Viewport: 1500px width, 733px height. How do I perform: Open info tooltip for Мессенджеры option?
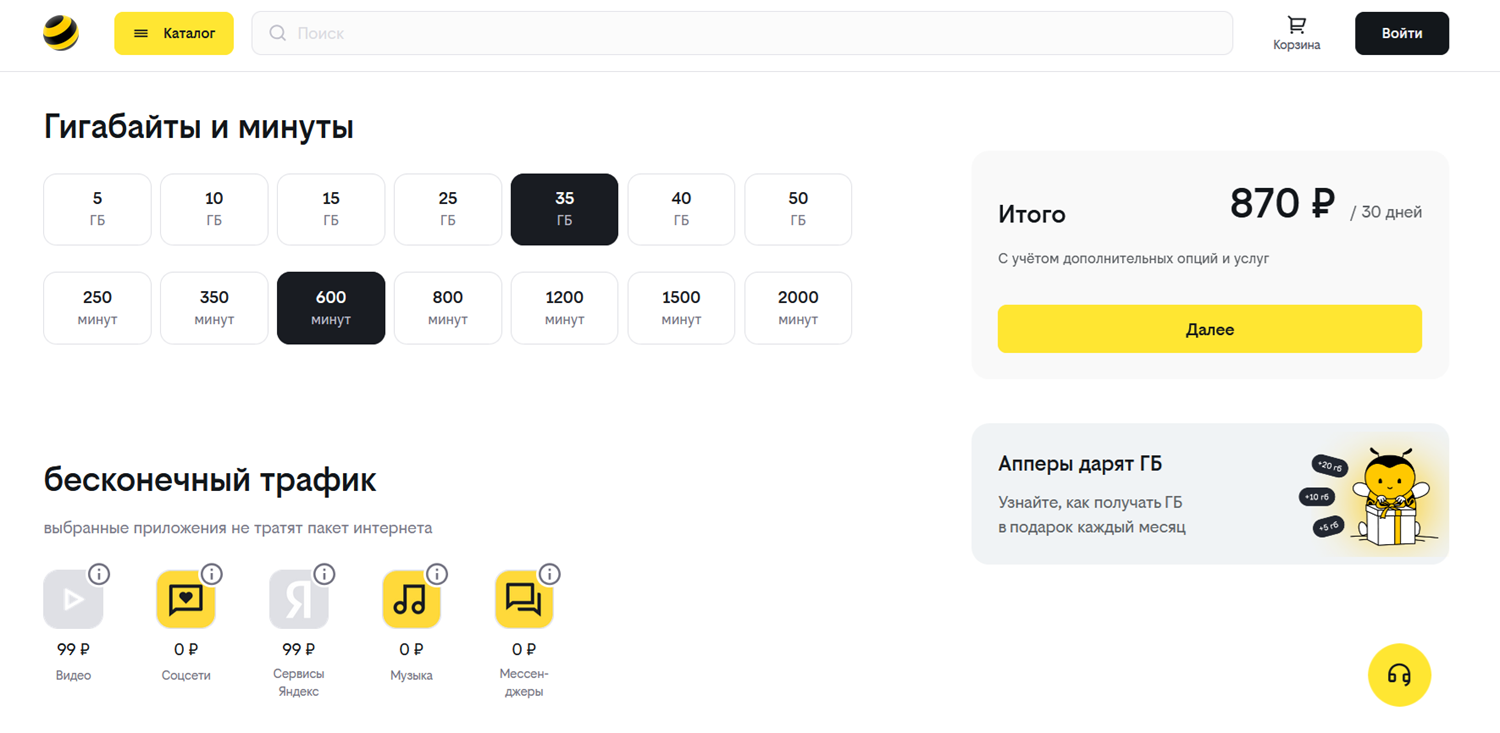pos(550,574)
